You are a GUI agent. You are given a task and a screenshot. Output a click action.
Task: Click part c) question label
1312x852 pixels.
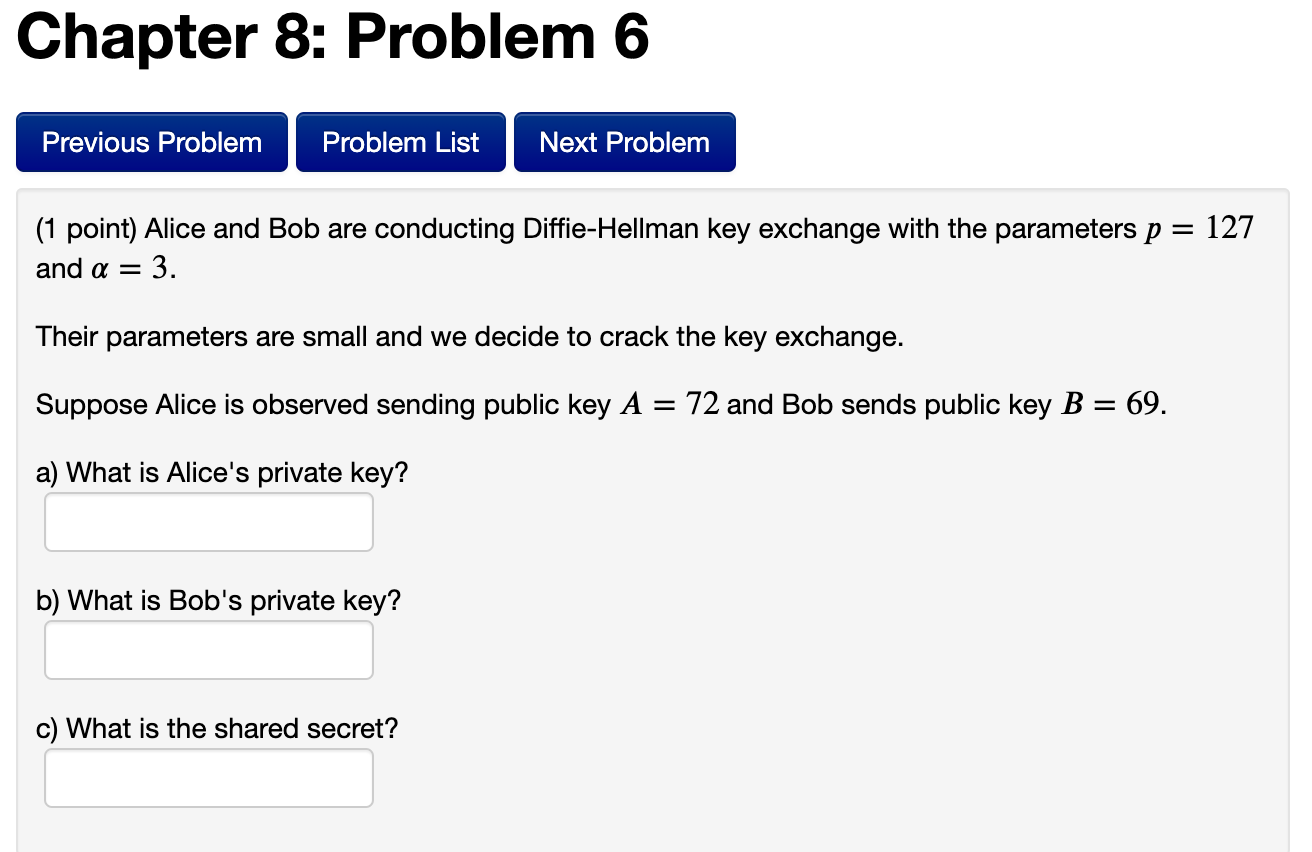tap(216, 728)
